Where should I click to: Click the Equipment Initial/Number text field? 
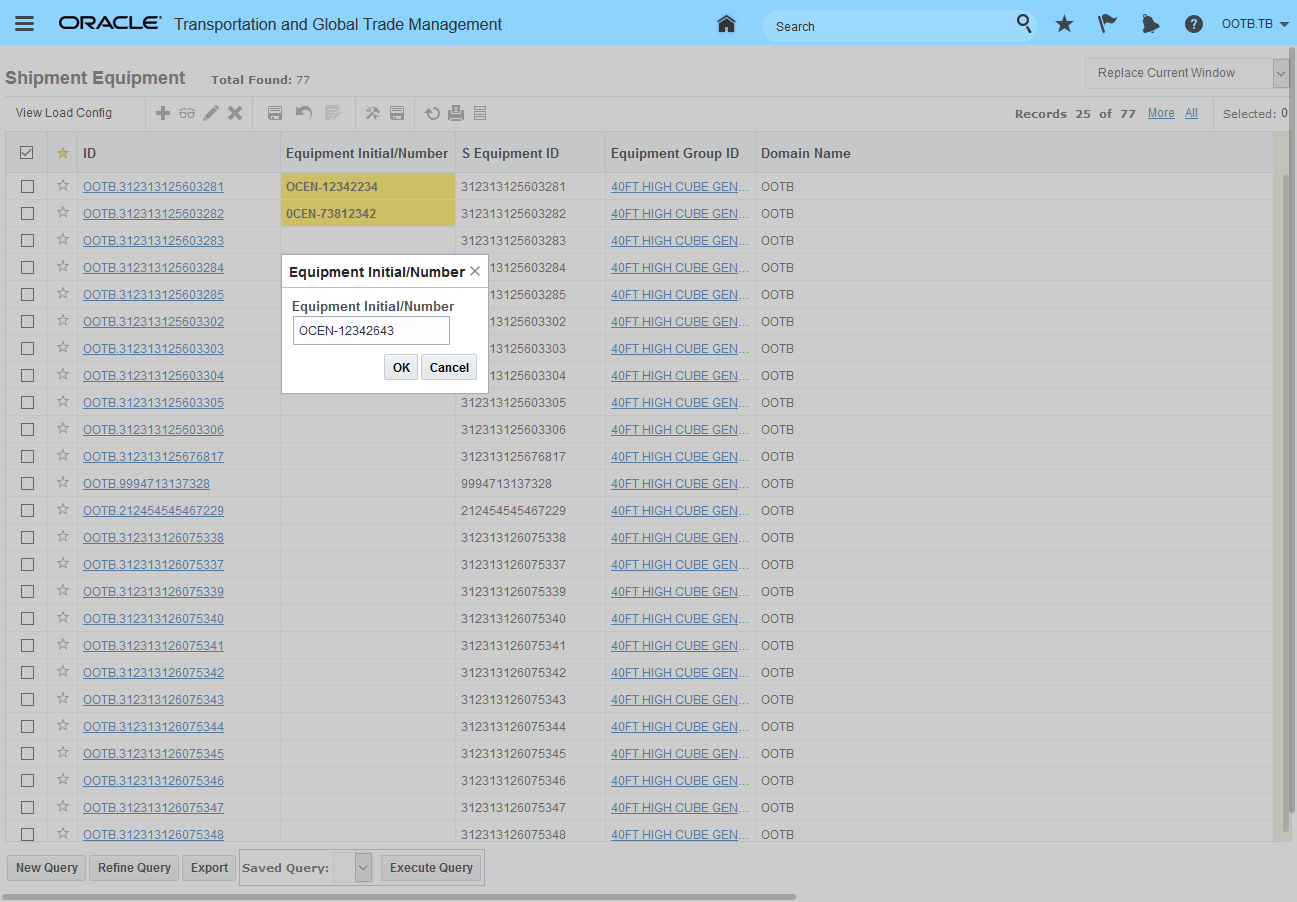[371, 331]
